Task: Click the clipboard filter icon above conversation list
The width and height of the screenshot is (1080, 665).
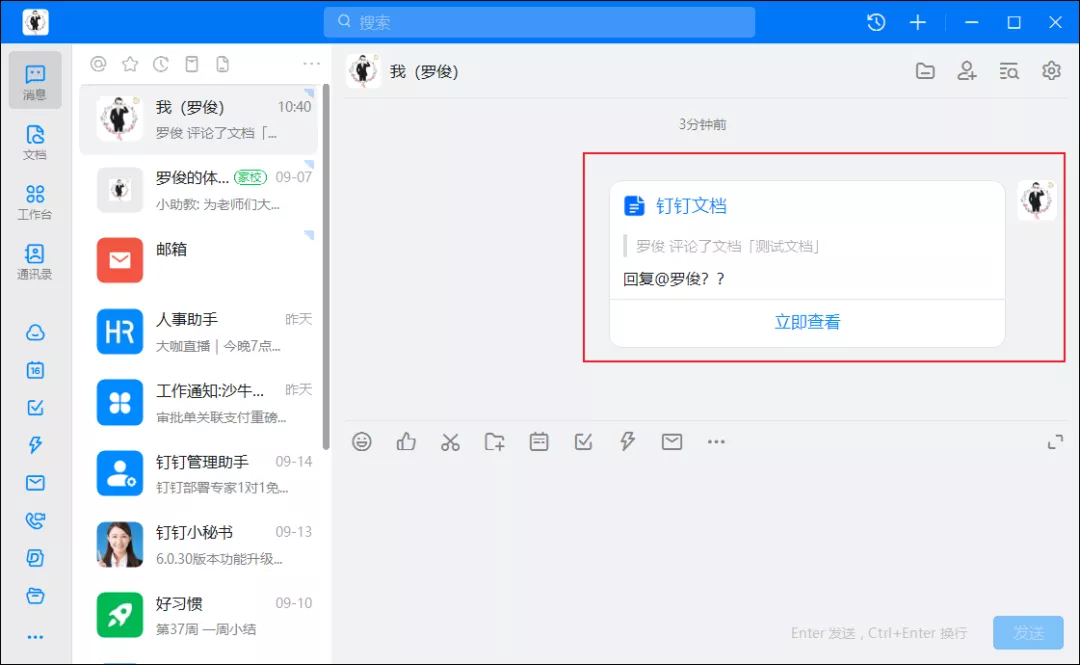Action: pyautogui.click(x=191, y=64)
